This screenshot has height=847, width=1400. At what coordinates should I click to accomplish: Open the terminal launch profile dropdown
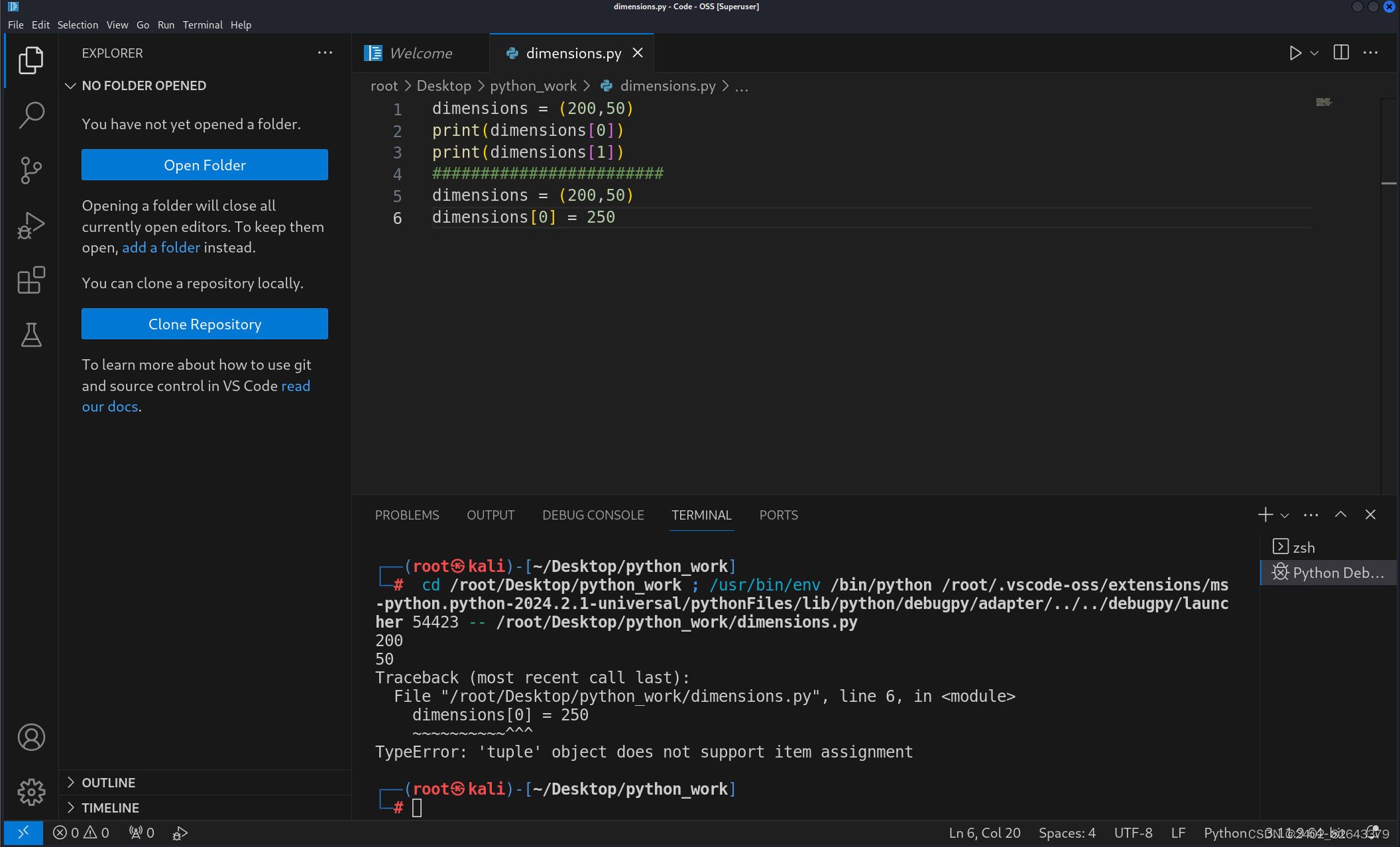click(x=1285, y=515)
